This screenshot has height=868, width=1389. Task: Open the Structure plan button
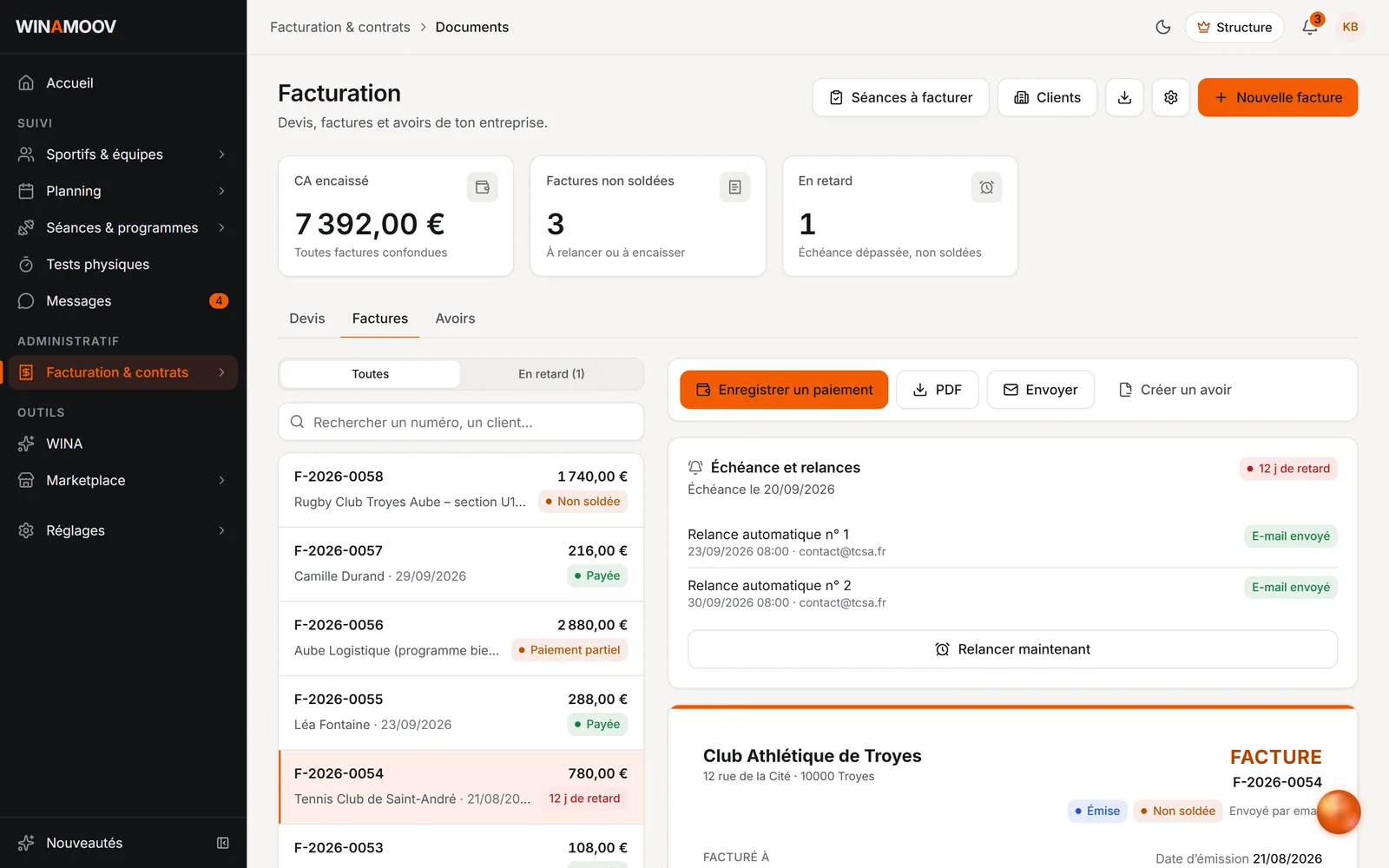pyautogui.click(x=1234, y=27)
